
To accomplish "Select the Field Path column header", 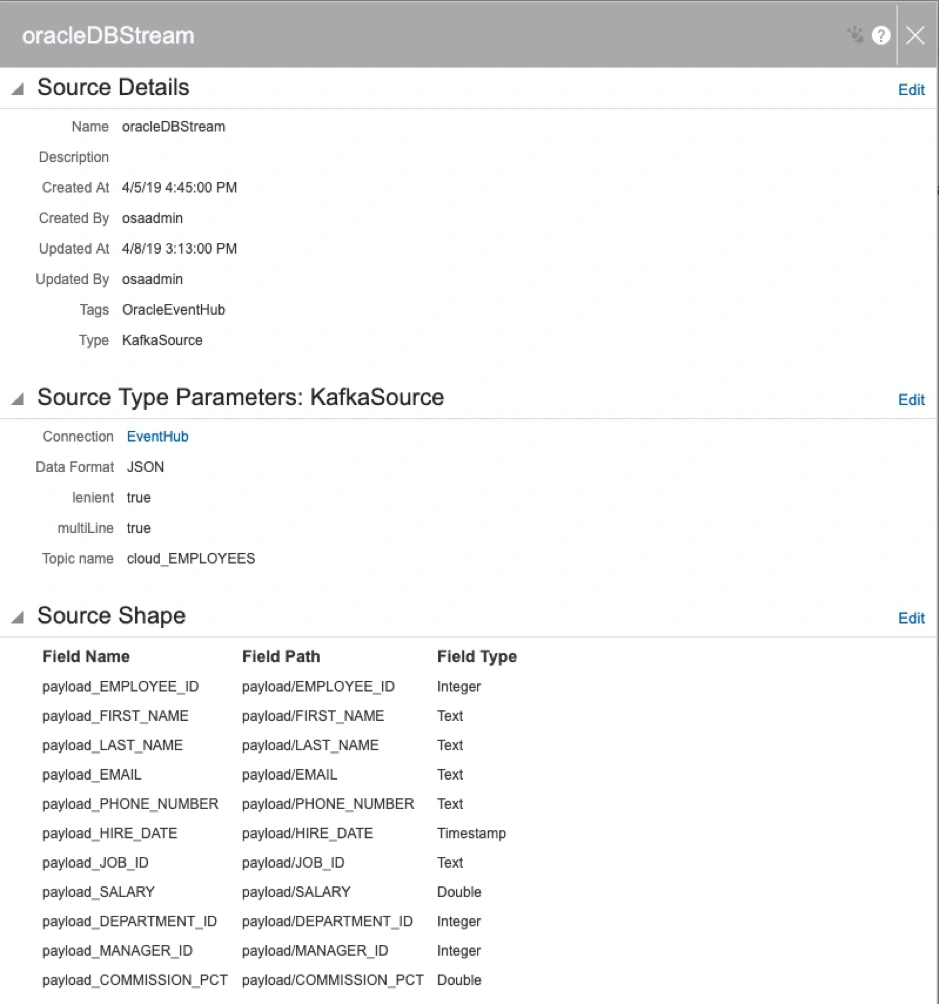I will tap(281, 656).
